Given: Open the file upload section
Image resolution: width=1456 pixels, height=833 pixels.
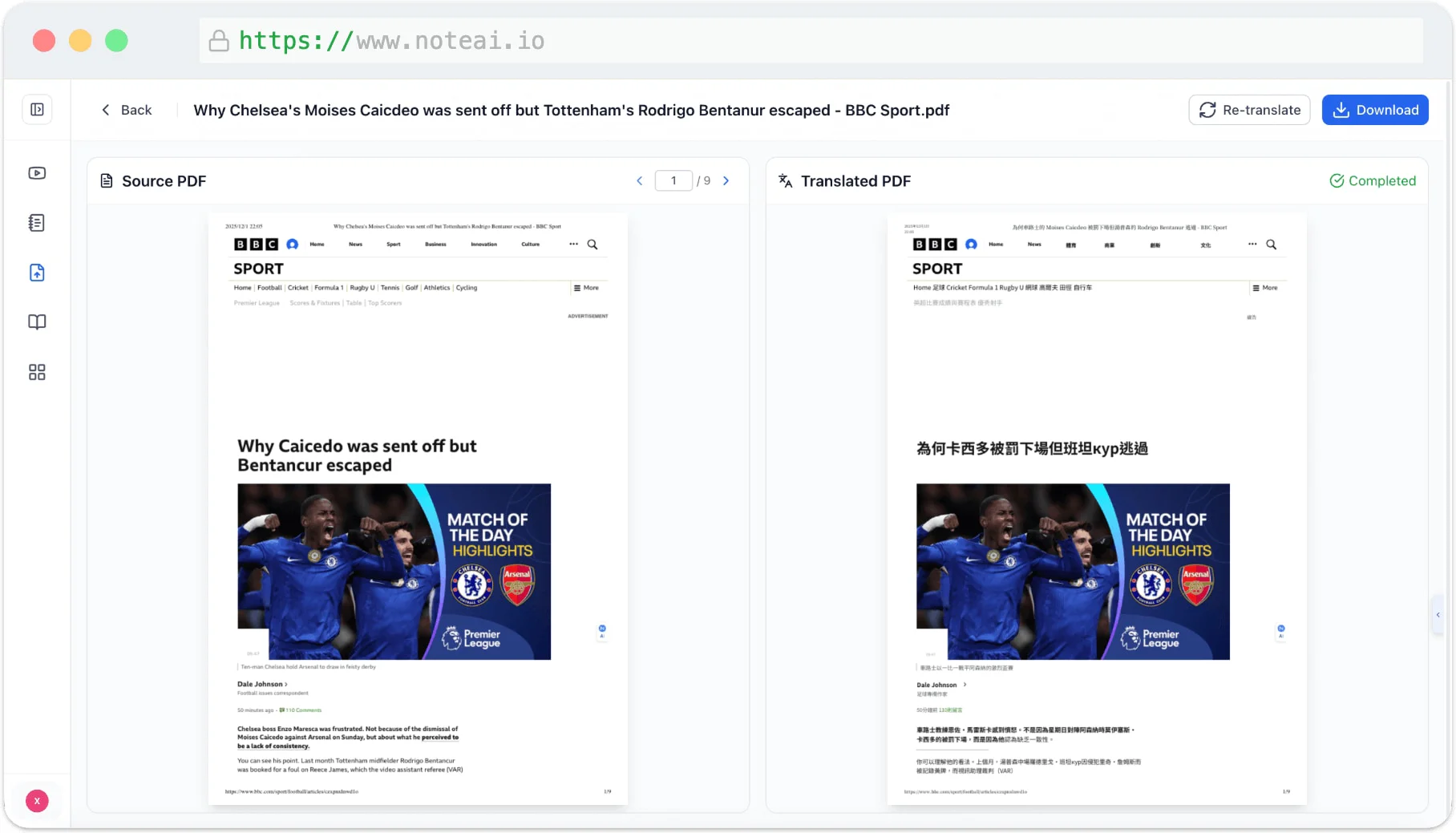Looking at the screenshot, I should point(37,273).
